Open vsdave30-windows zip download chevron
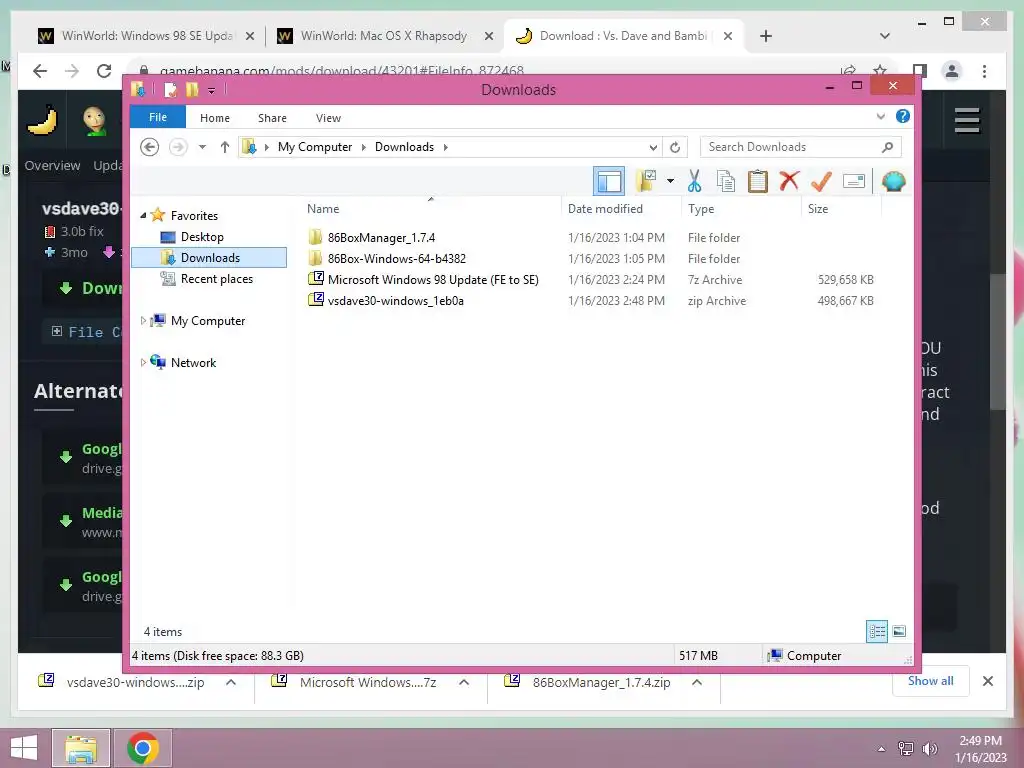Image resolution: width=1024 pixels, height=768 pixels. click(x=231, y=682)
